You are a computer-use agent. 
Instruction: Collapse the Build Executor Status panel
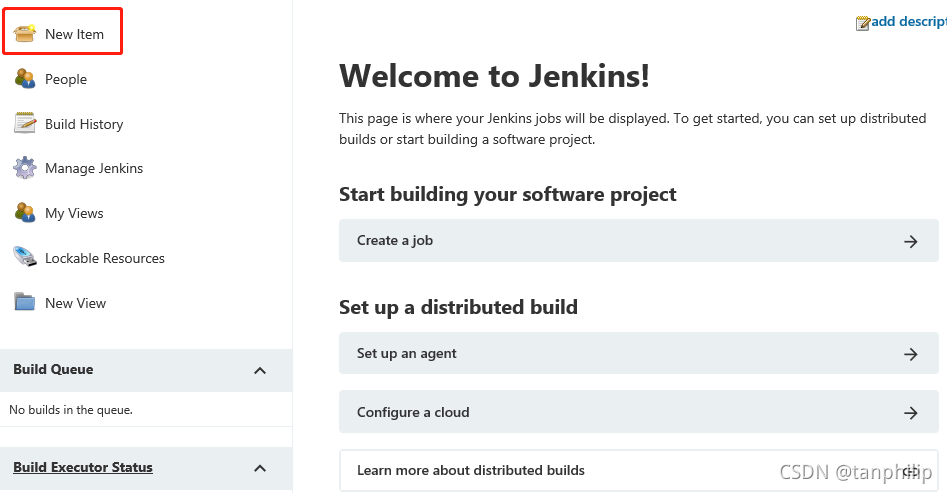pos(260,468)
